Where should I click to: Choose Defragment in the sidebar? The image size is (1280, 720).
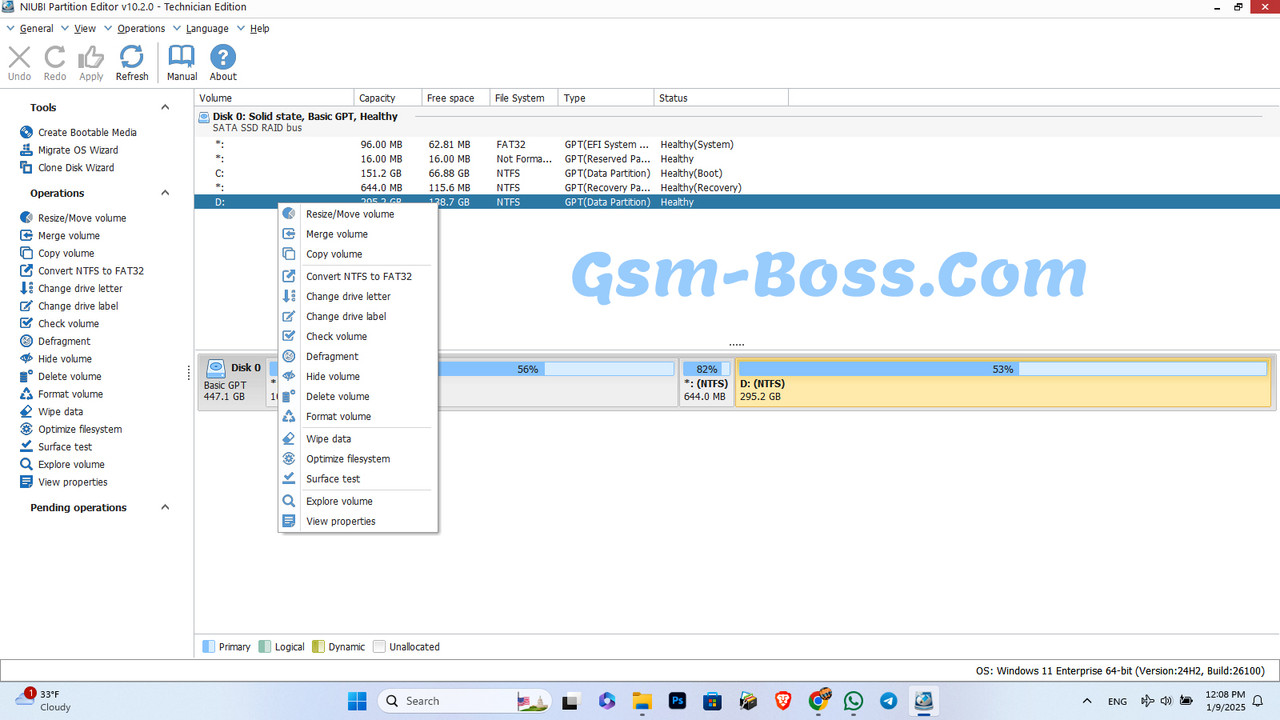pos(55,341)
